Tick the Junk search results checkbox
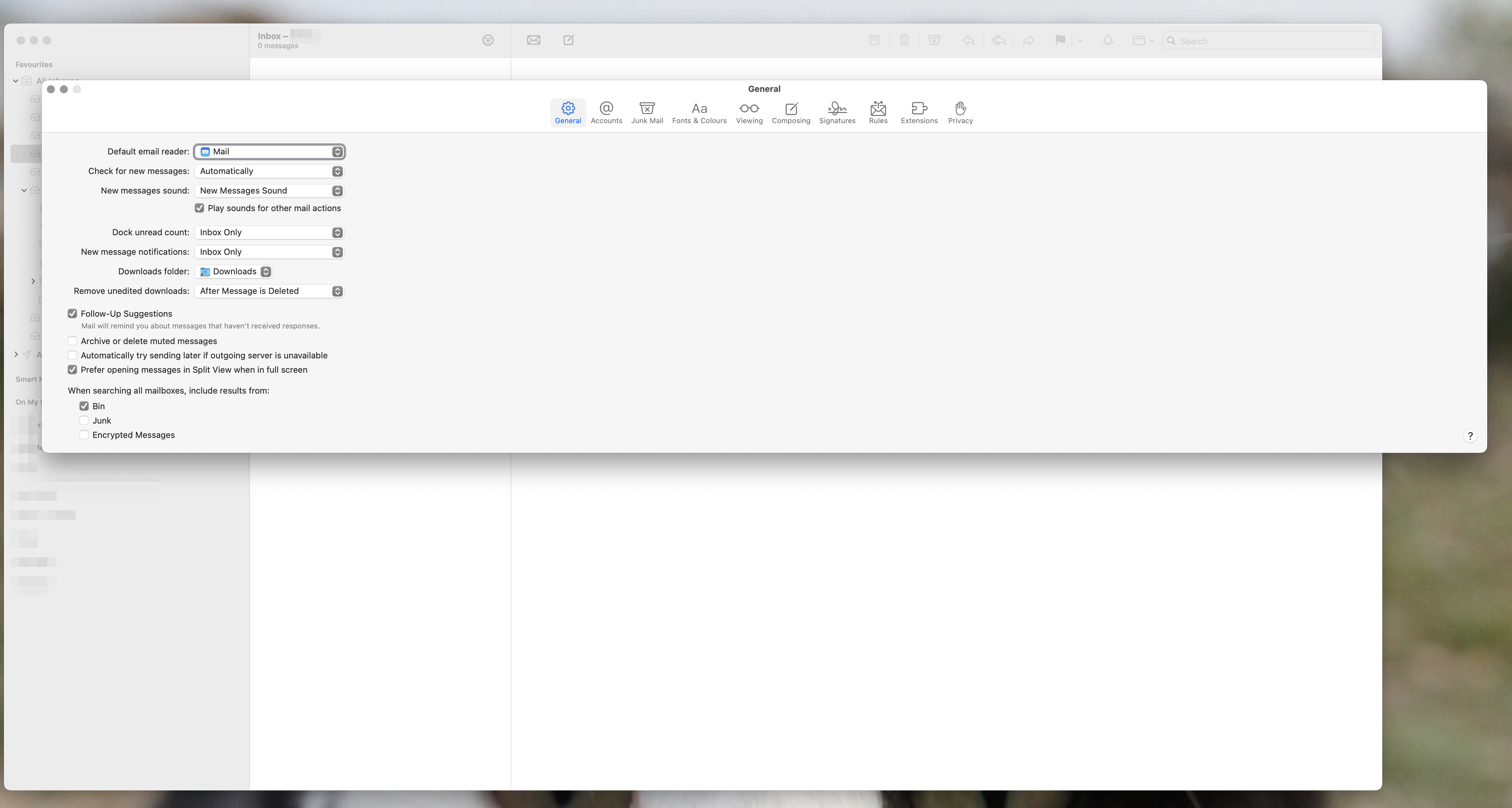This screenshot has width=1512, height=808. click(x=84, y=421)
